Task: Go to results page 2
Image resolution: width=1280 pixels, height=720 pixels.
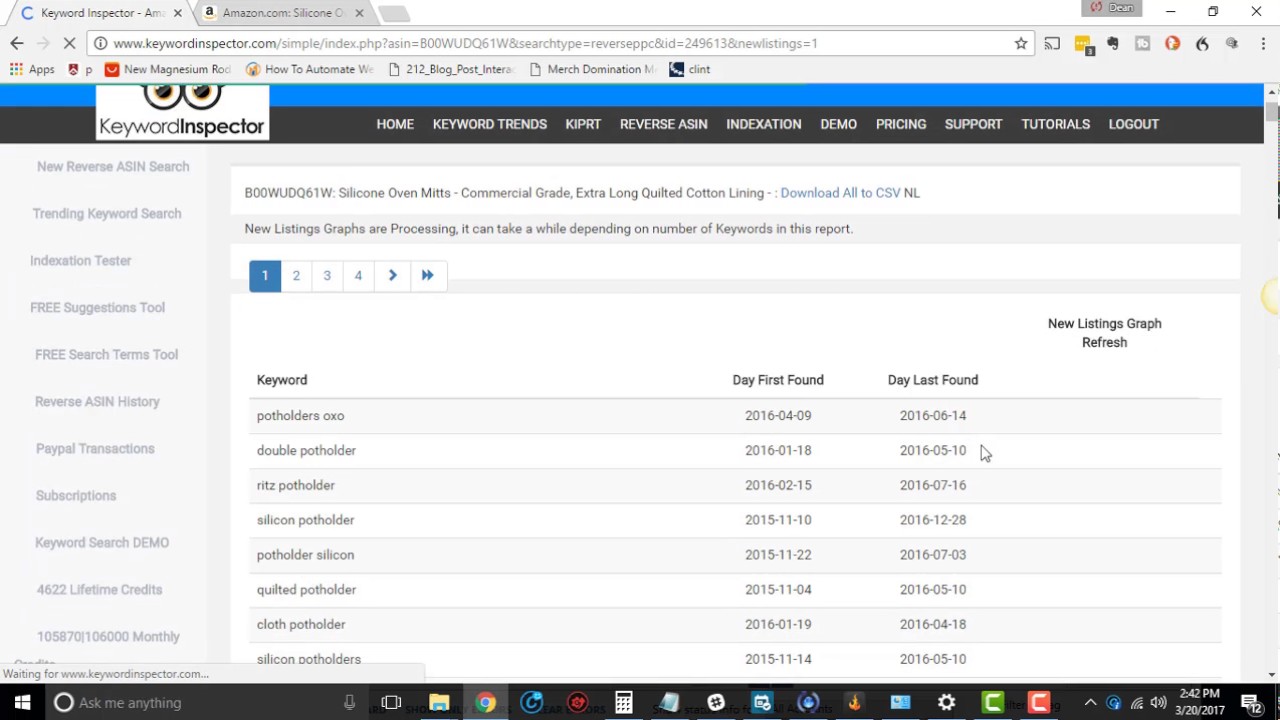Action: [296, 275]
